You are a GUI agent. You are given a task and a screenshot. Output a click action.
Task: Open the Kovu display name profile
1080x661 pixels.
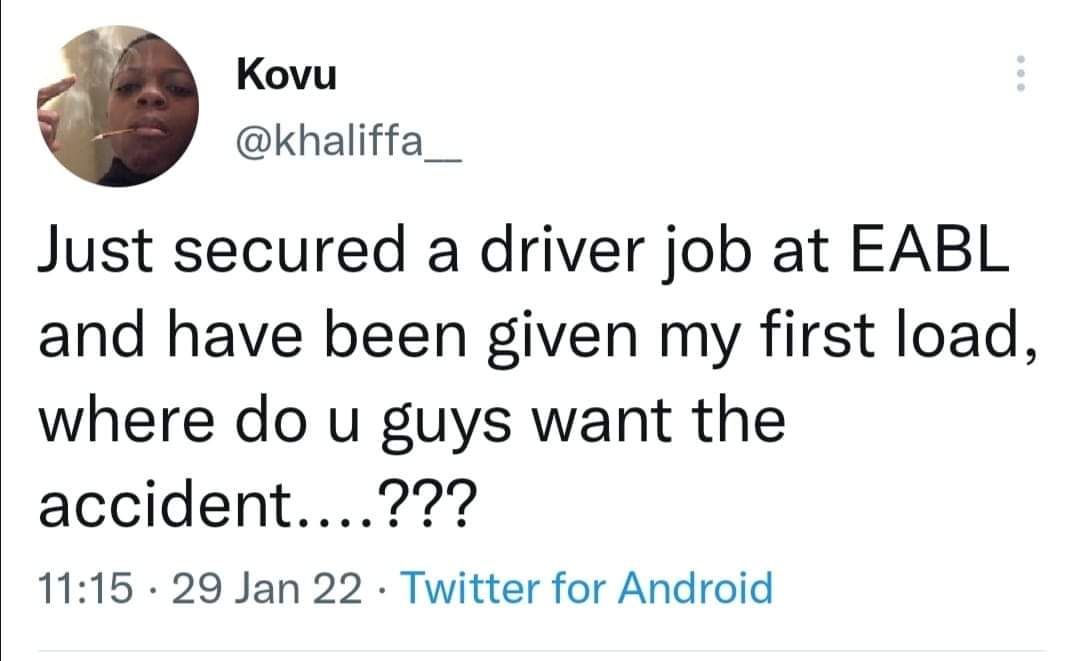287,74
